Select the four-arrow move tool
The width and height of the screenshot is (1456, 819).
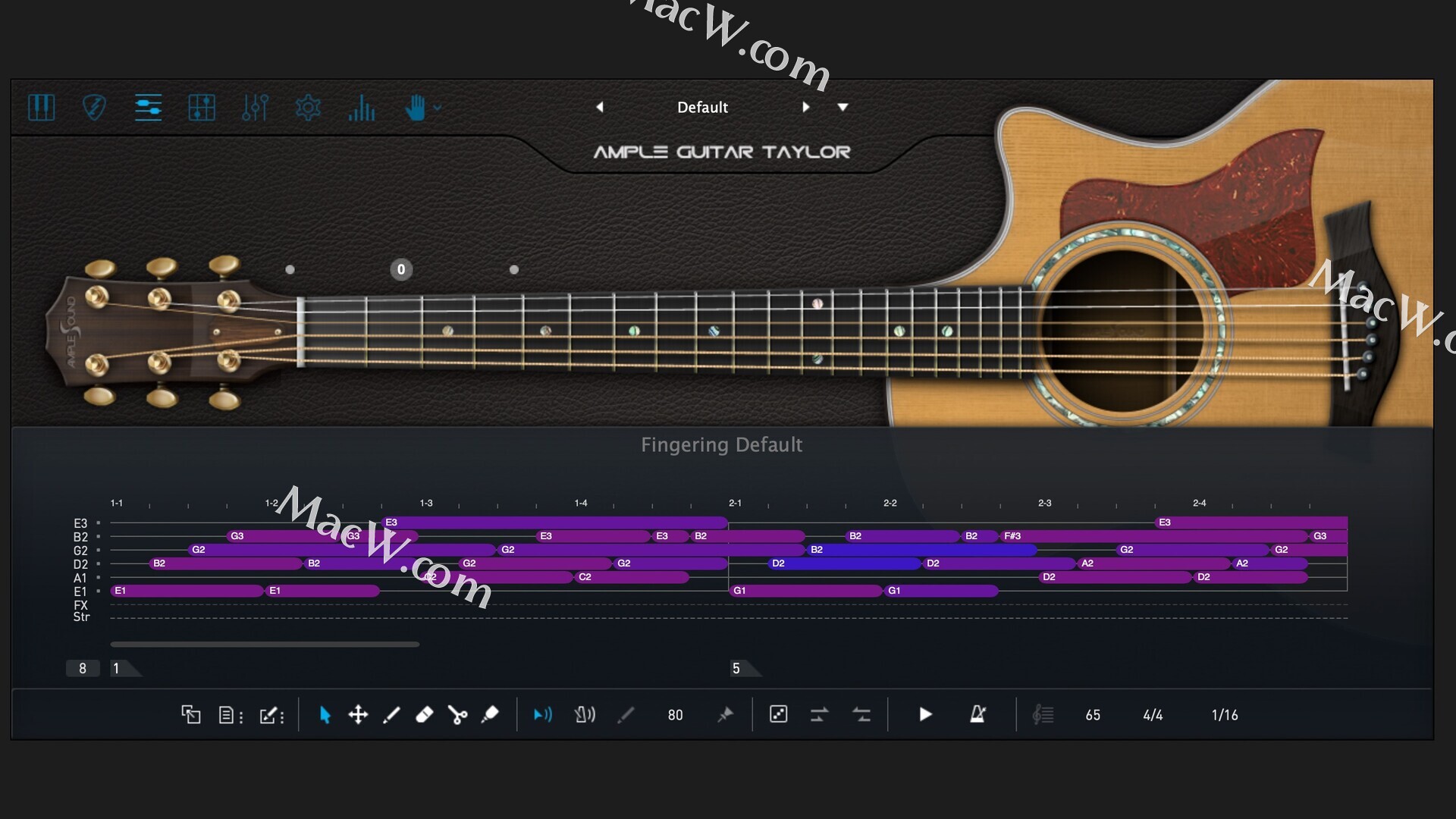pos(358,714)
